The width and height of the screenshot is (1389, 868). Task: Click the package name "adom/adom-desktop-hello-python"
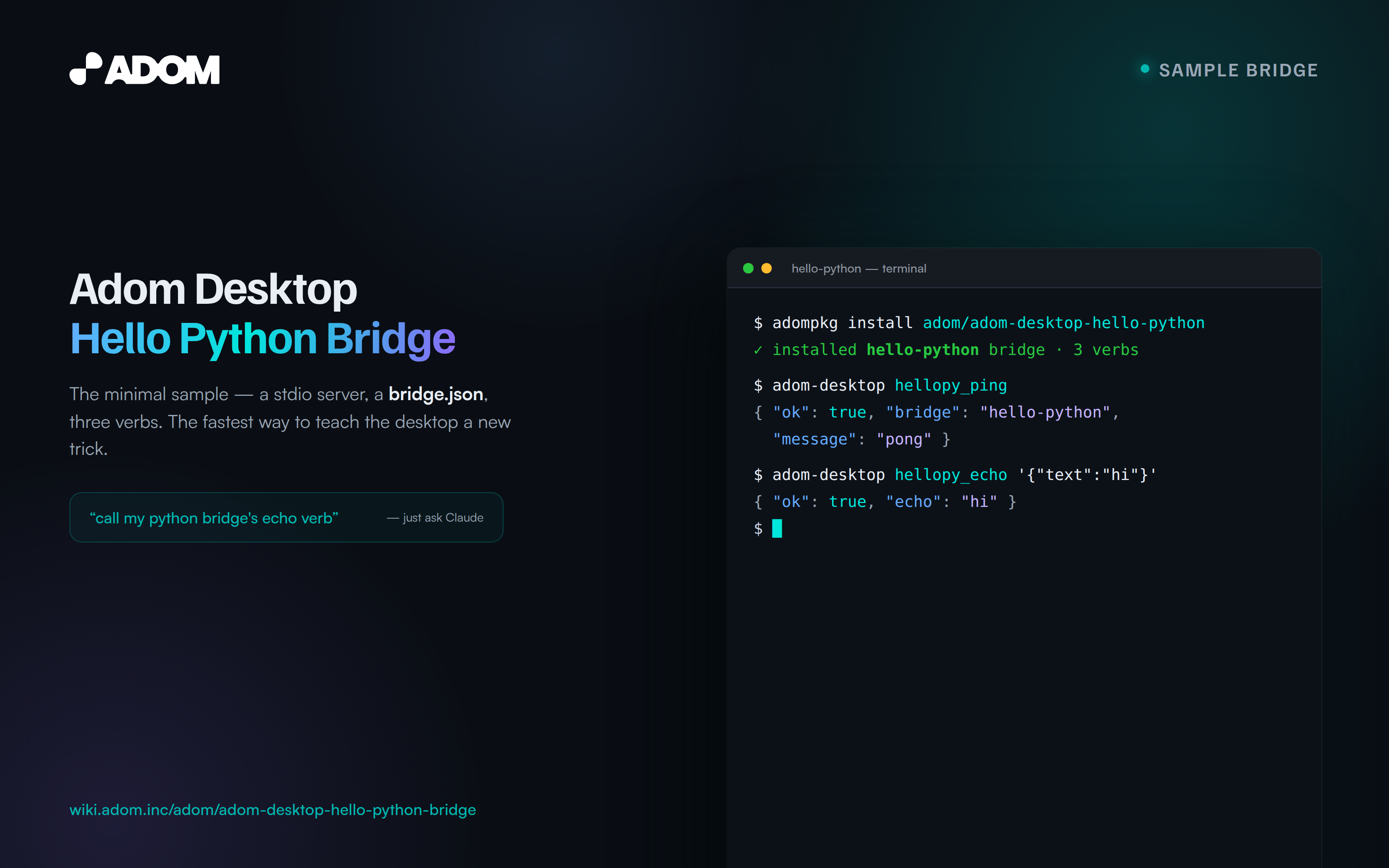(1063, 322)
